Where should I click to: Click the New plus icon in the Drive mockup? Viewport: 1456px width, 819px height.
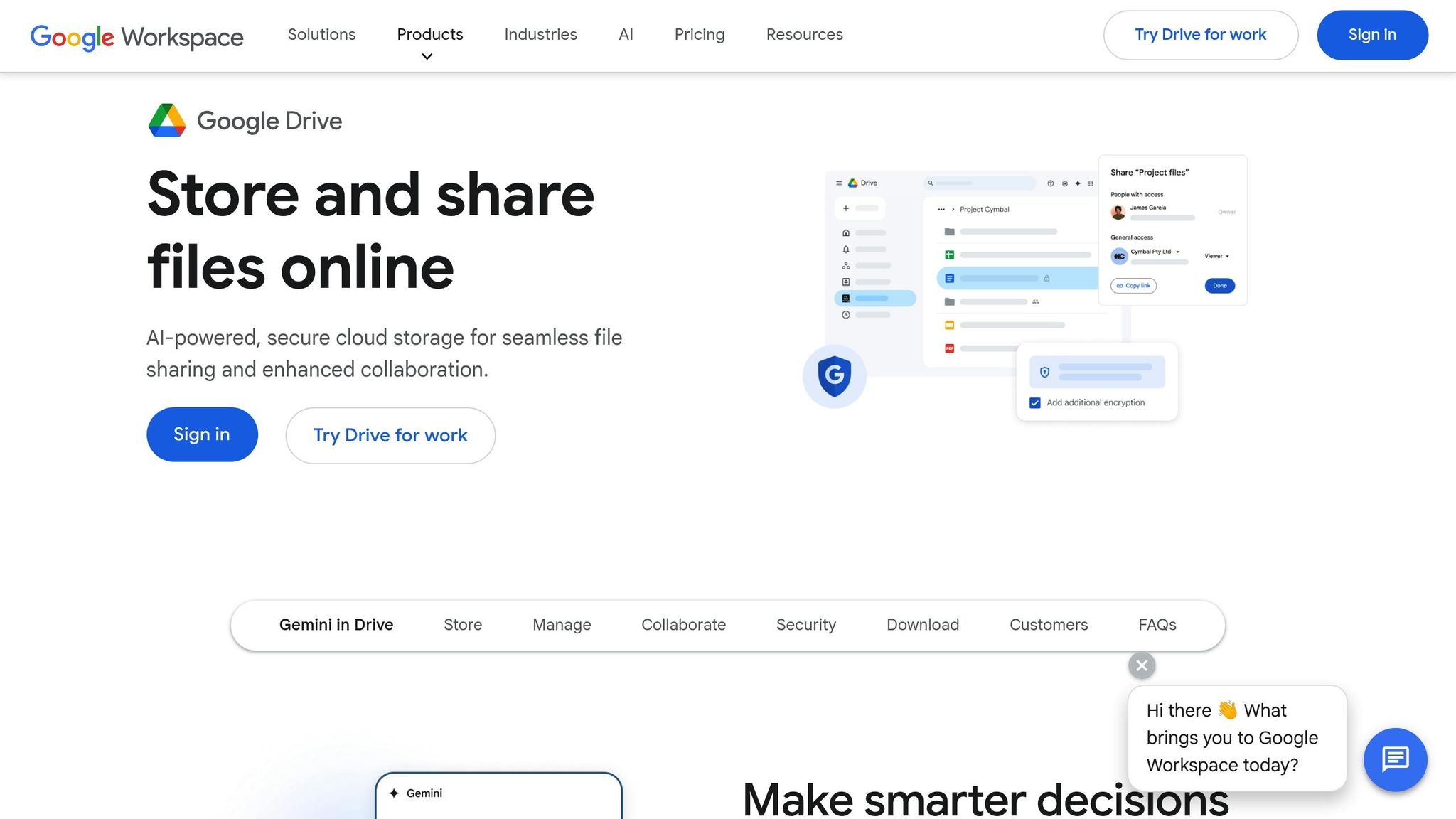click(x=846, y=208)
